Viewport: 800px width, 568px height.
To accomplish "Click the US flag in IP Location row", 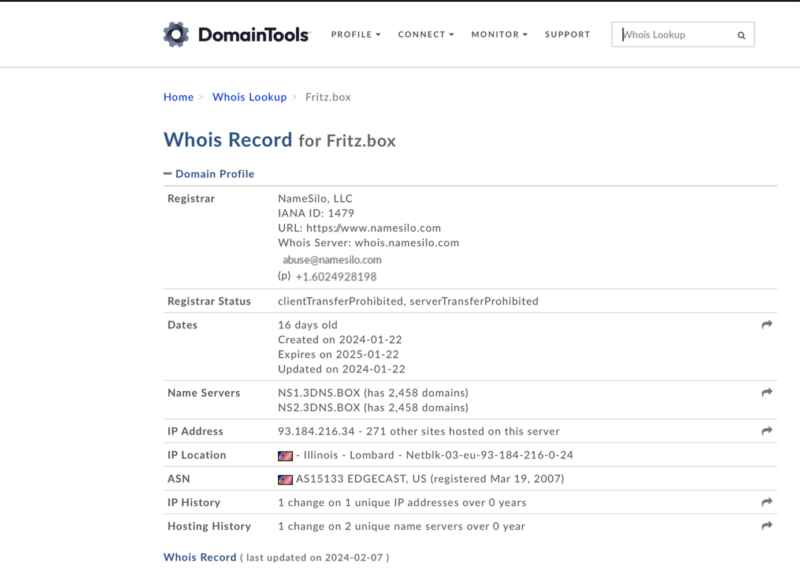I will (284, 456).
